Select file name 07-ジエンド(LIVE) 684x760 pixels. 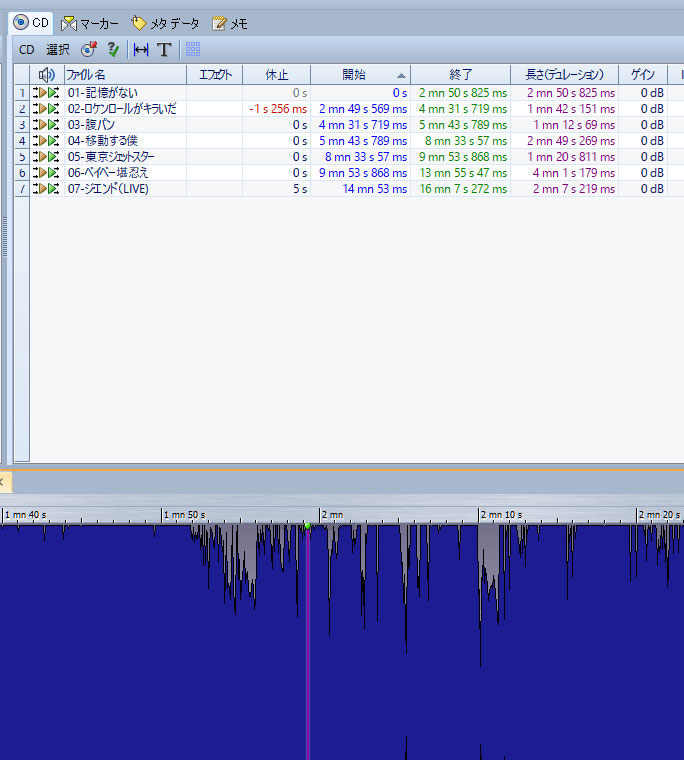tap(108, 189)
